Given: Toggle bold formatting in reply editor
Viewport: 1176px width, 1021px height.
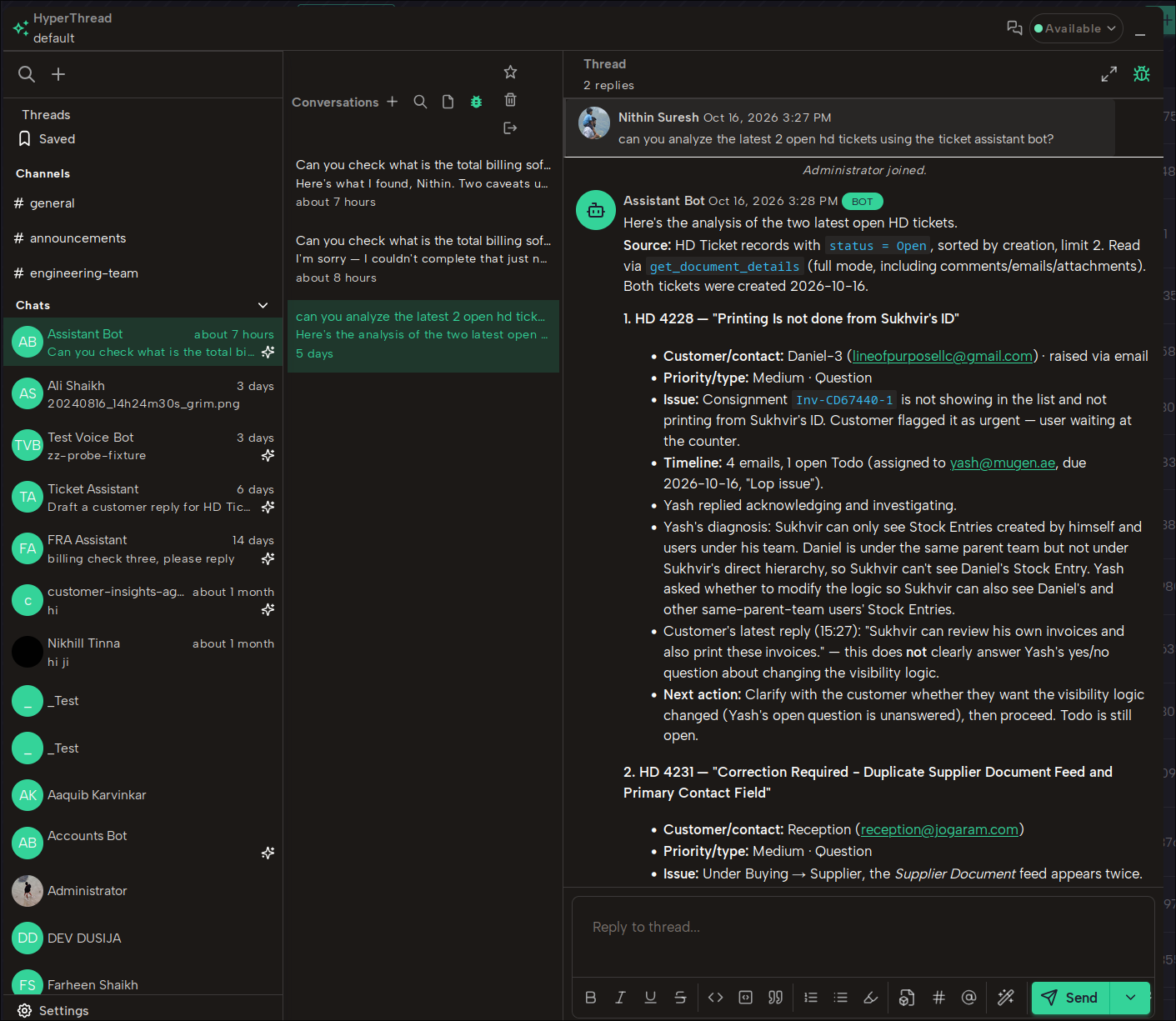Looking at the screenshot, I should (591, 998).
